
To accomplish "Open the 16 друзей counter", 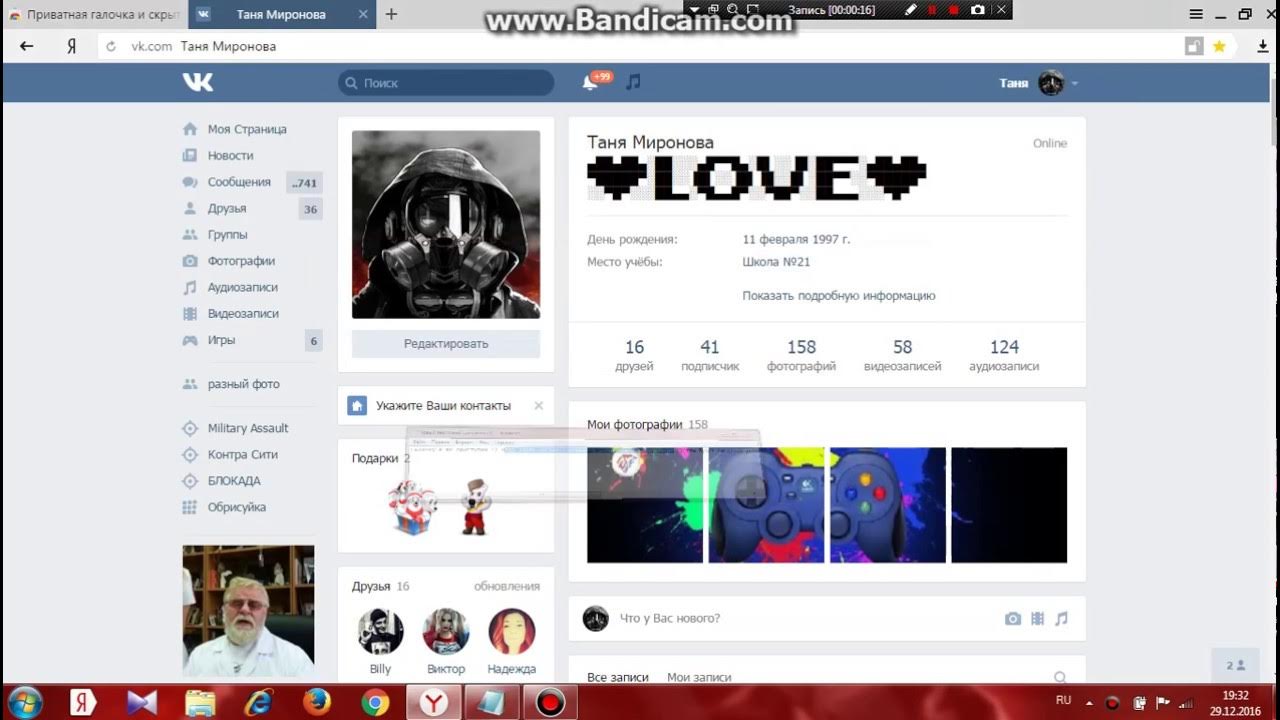I will tap(634, 355).
